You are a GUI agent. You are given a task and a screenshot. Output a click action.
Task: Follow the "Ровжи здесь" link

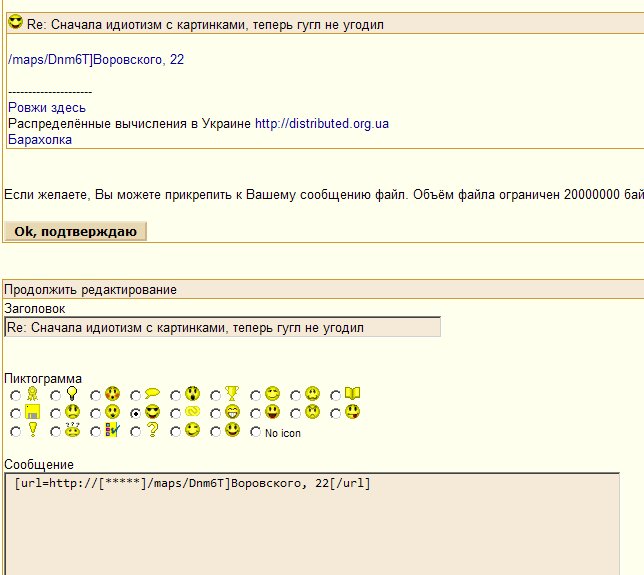(x=47, y=108)
